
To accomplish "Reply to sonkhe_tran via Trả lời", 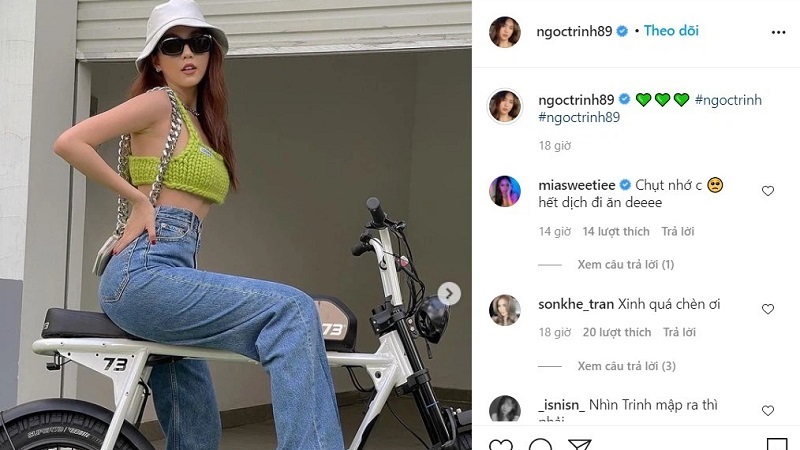I will click(679, 332).
